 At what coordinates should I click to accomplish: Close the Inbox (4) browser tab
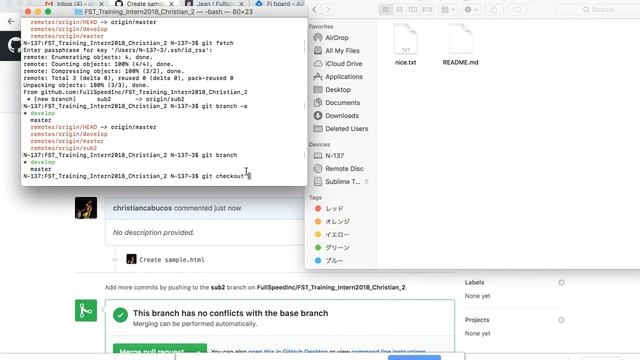click(x=102, y=4)
